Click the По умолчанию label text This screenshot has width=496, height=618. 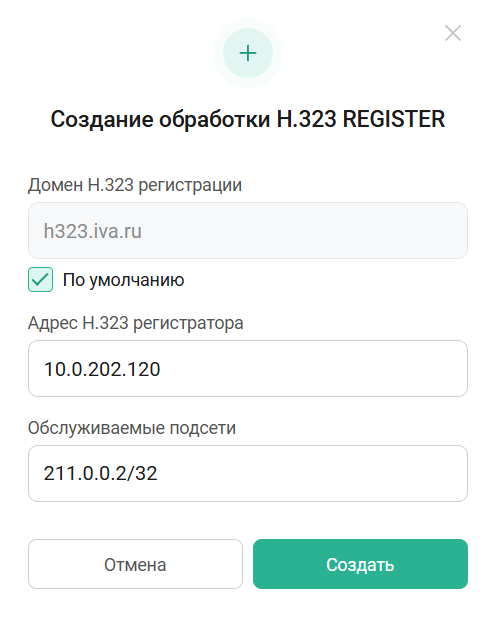(x=123, y=280)
